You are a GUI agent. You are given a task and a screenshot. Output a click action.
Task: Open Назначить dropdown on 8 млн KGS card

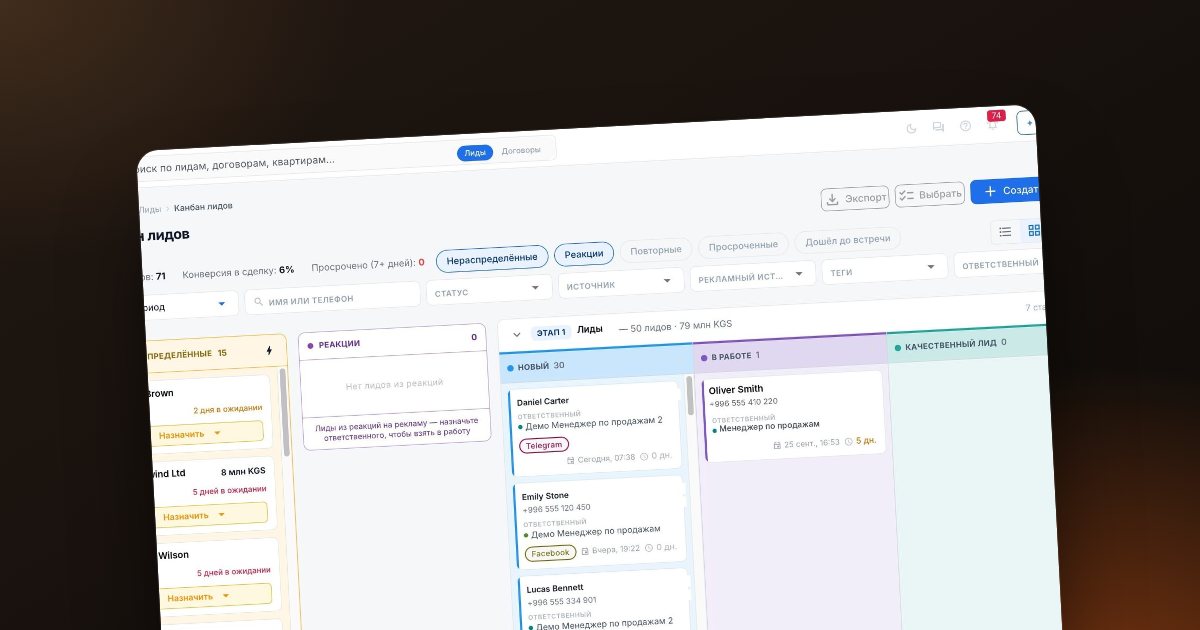(x=210, y=515)
